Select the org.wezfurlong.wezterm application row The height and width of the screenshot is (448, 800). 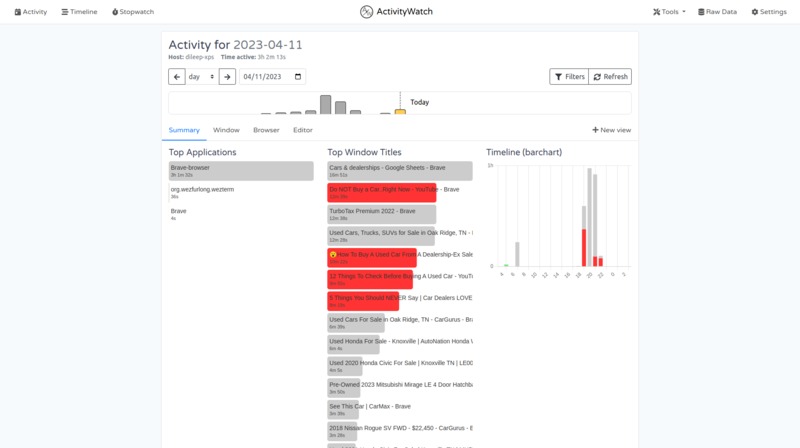[x=241, y=192]
